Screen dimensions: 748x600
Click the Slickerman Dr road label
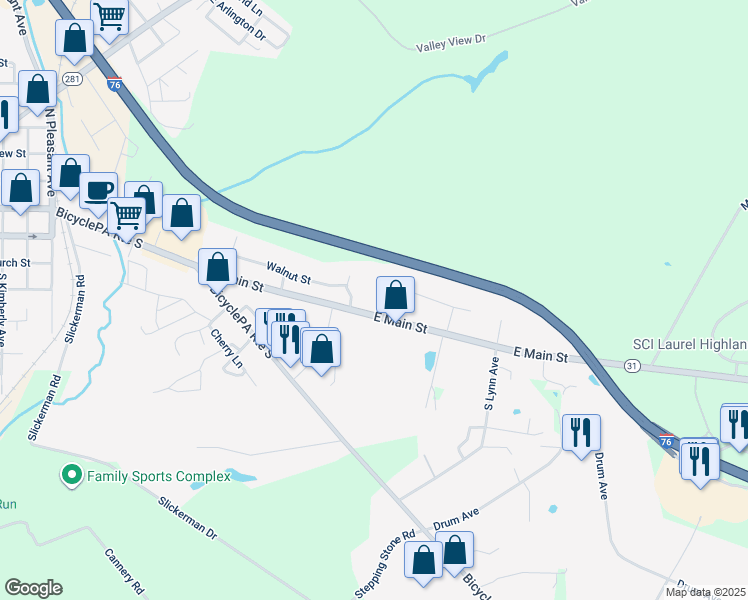click(187, 518)
